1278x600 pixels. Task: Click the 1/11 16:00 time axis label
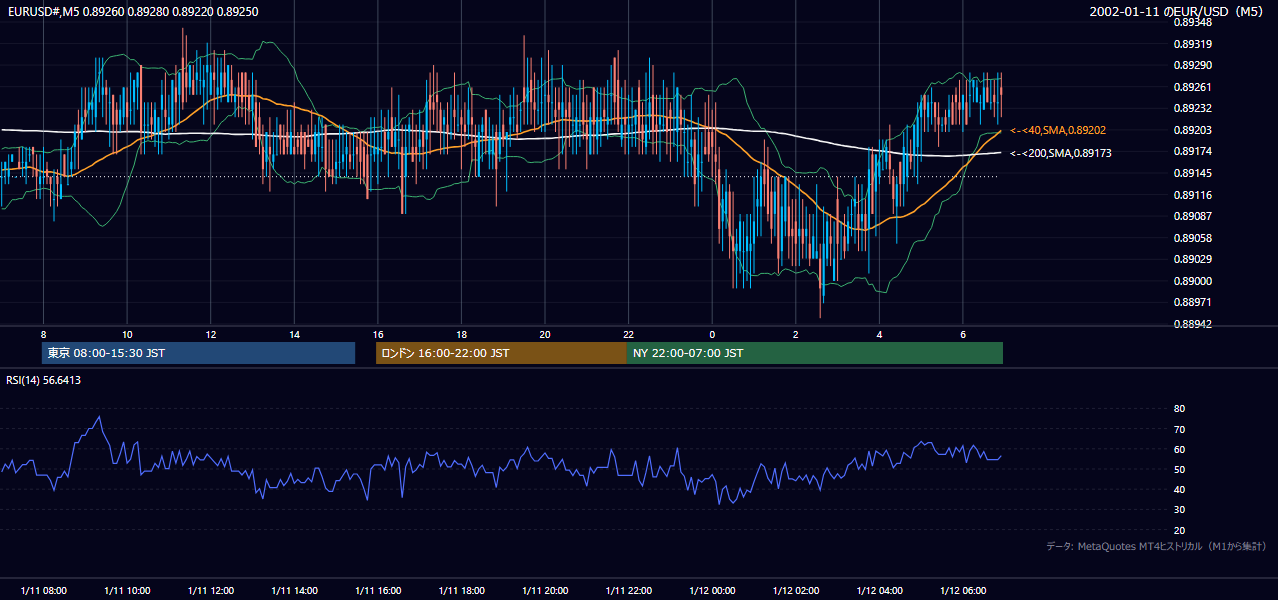pos(377,591)
